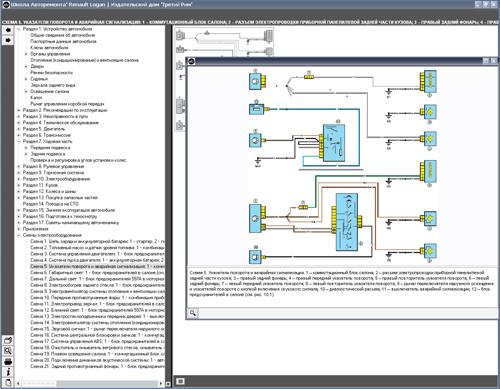The width and height of the screenshot is (500, 389).
Task: Expand the 'Двери' tree node
Action: pyautogui.click(x=27, y=66)
